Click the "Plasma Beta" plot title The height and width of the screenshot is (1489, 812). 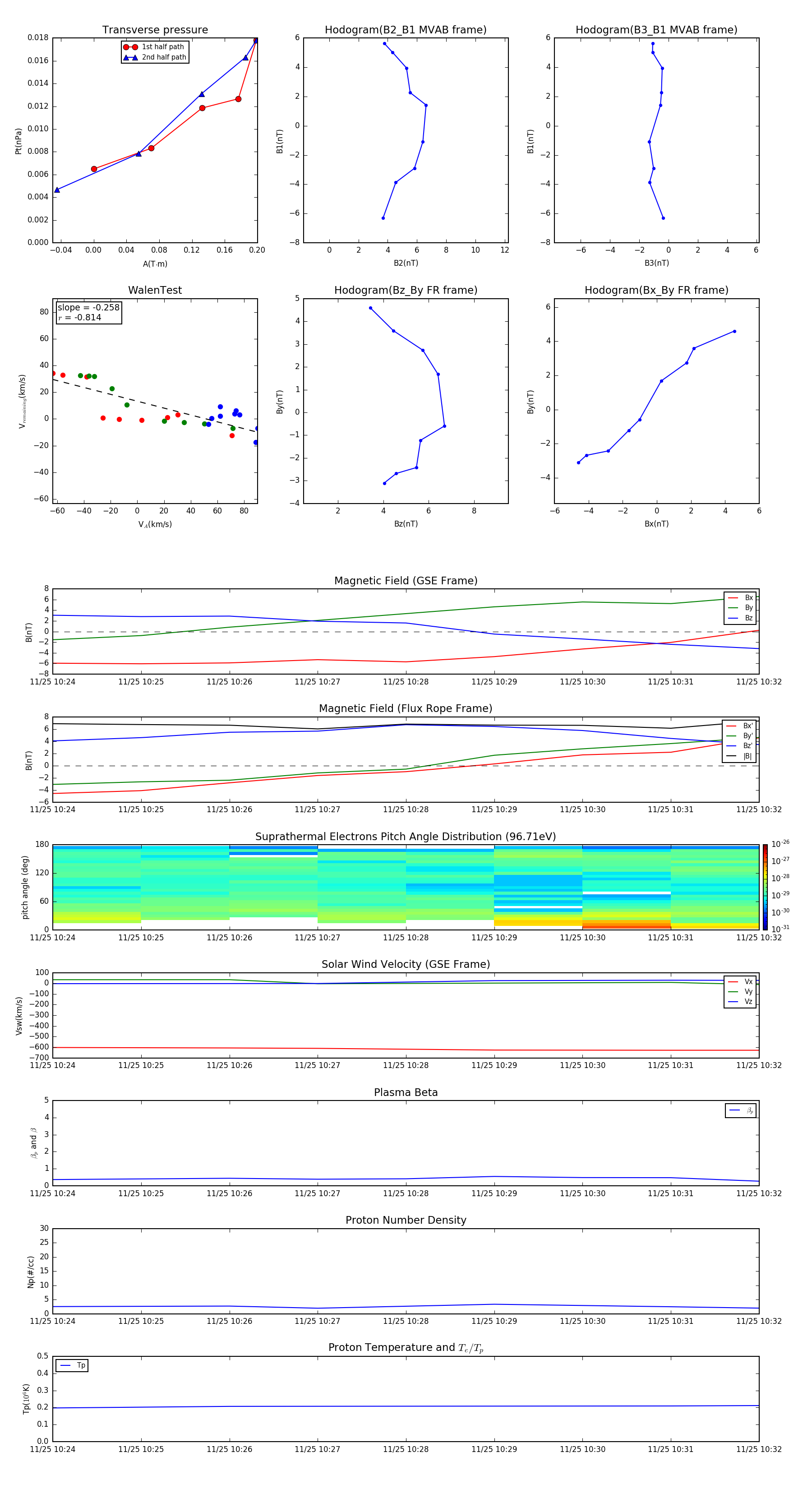406,1092
